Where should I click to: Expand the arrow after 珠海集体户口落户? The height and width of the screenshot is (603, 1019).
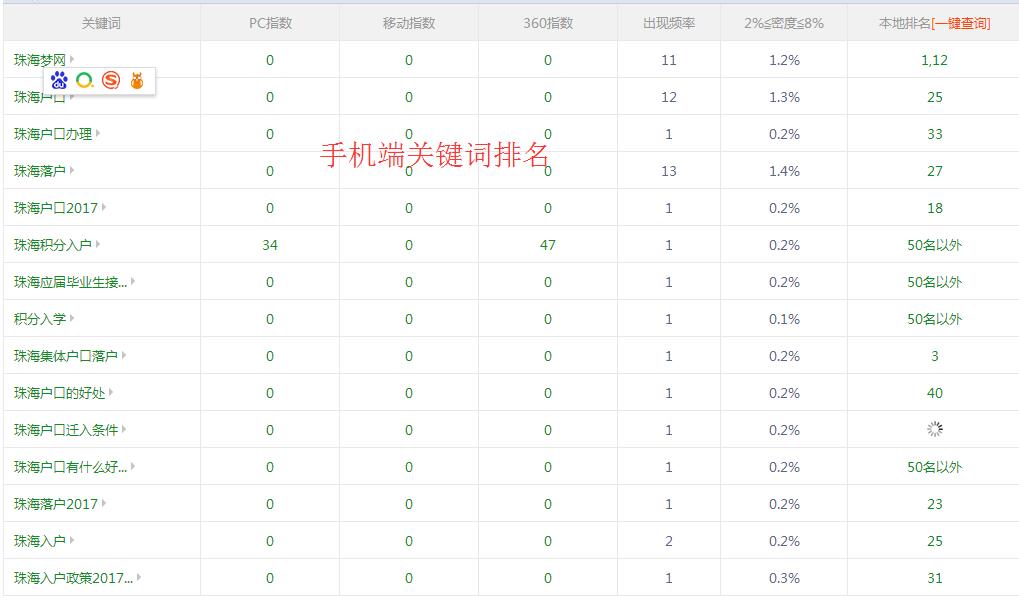click(124, 356)
